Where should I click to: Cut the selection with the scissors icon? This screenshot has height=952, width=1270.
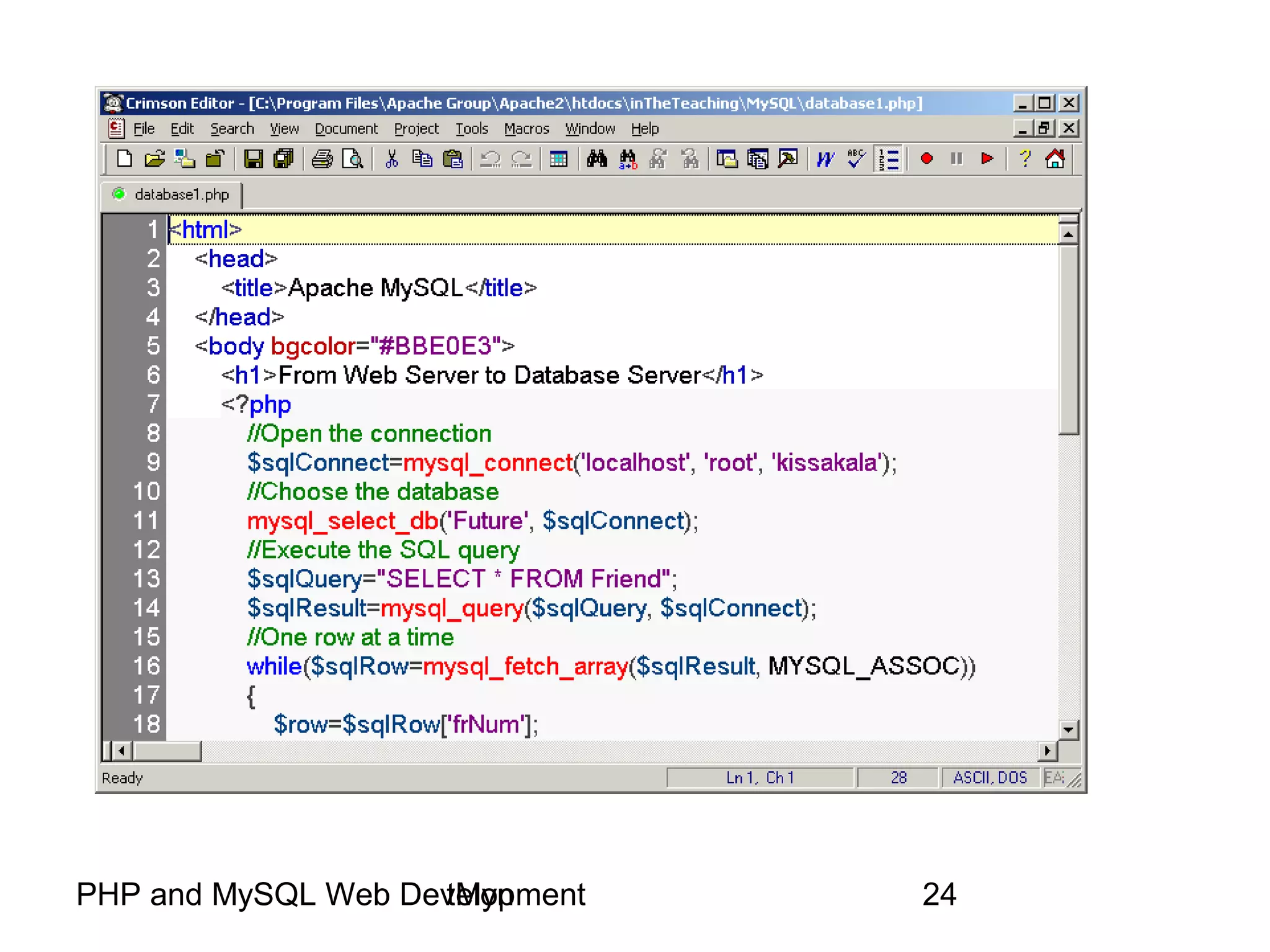click(391, 159)
